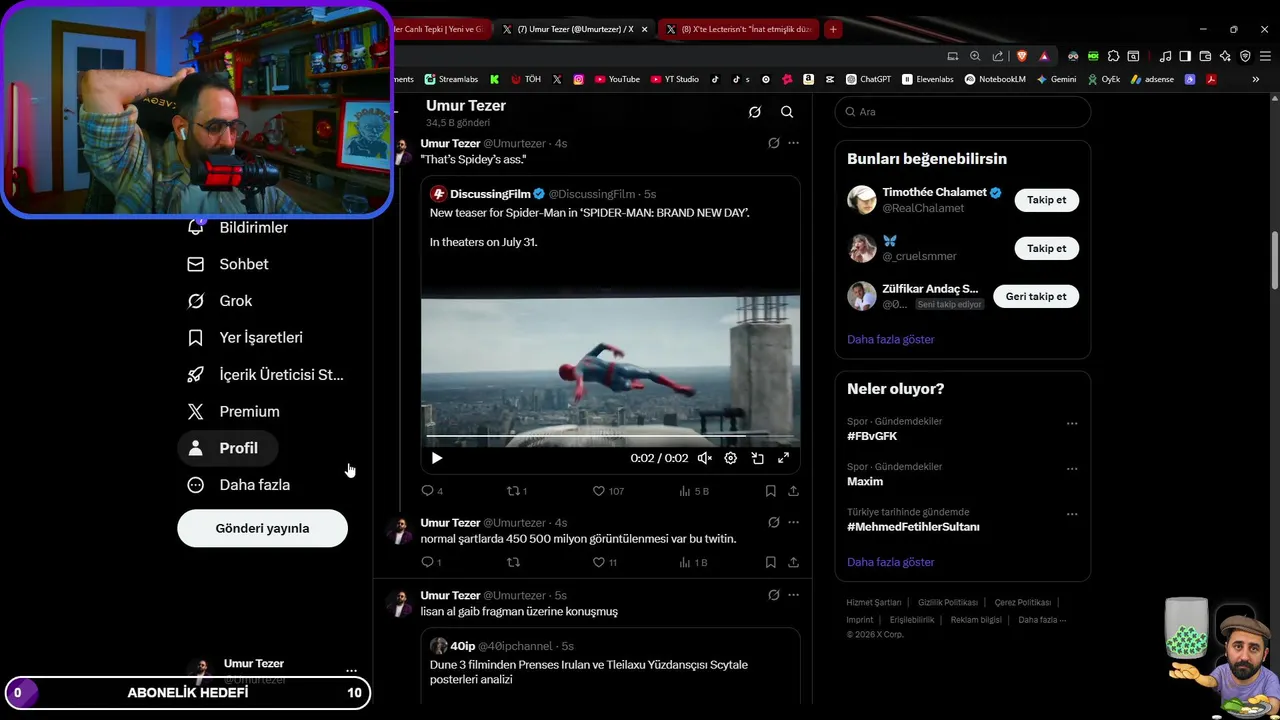
Task: Click Grok icon on '450 500 milyon' post
Action: [x=773, y=522]
